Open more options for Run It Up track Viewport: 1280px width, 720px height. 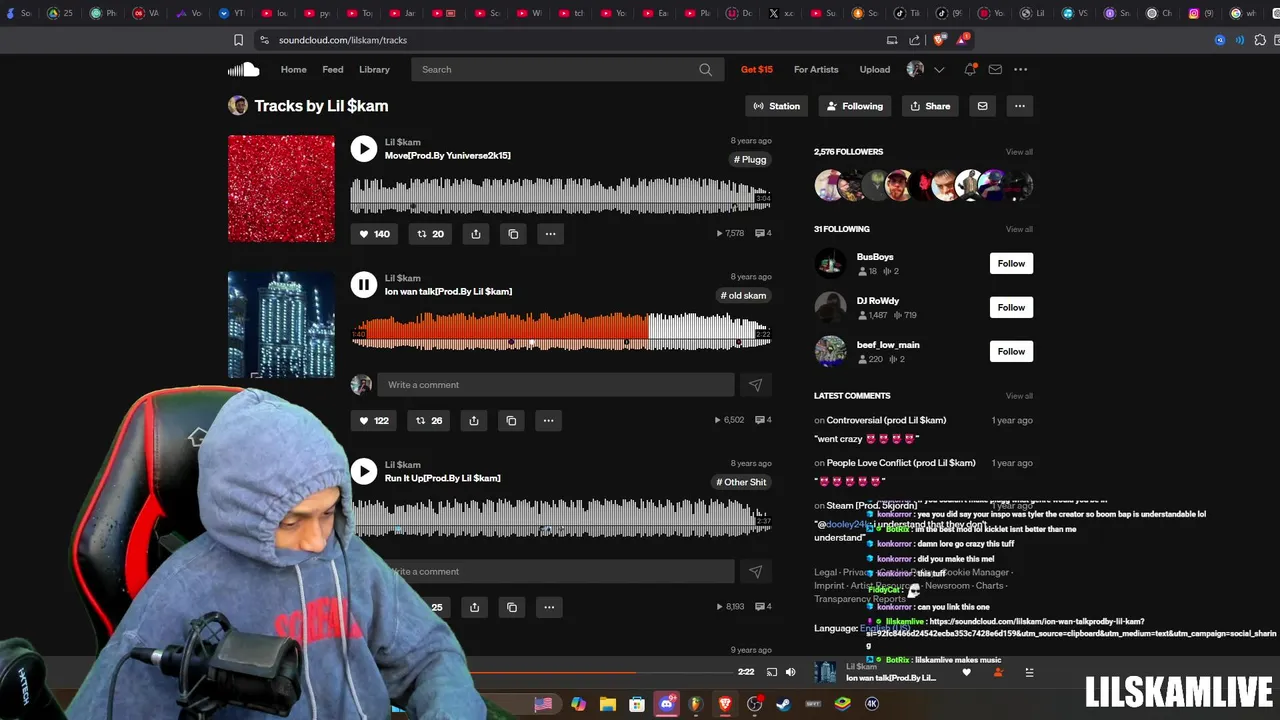[549, 607]
